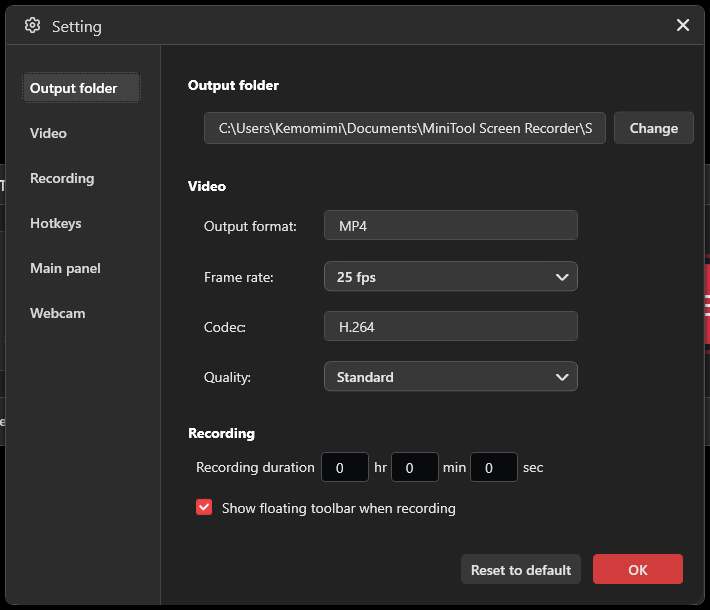
Task: Click the Setting gear icon in title bar
Action: coord(33,26)
